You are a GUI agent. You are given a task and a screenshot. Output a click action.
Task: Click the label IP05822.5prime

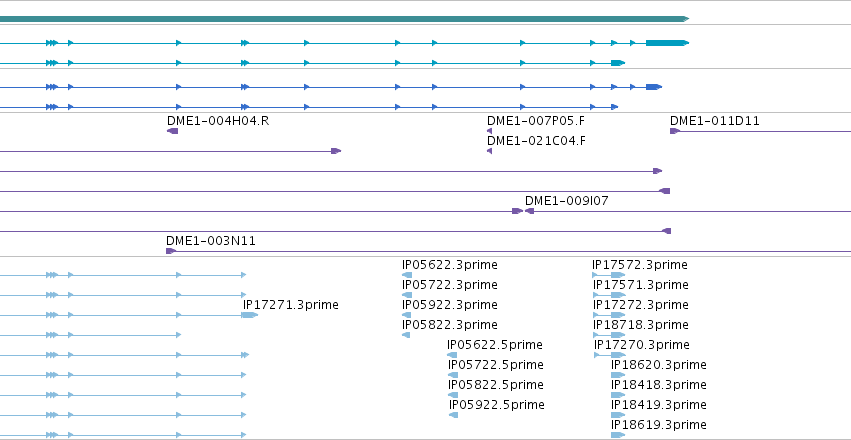pos(496,385)
